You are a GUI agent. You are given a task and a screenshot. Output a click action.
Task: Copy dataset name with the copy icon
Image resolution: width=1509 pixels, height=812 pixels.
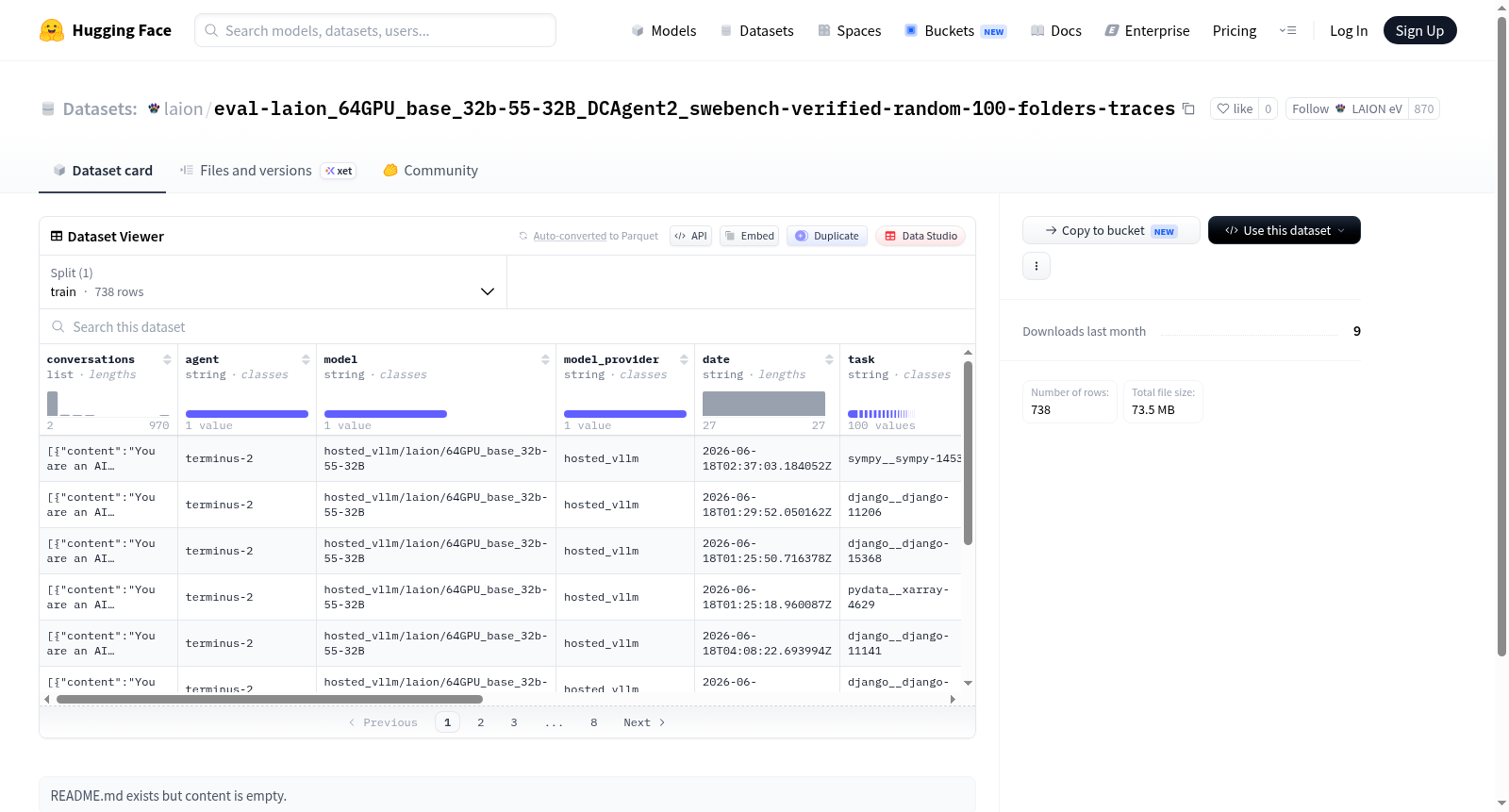click(1188, 109)
